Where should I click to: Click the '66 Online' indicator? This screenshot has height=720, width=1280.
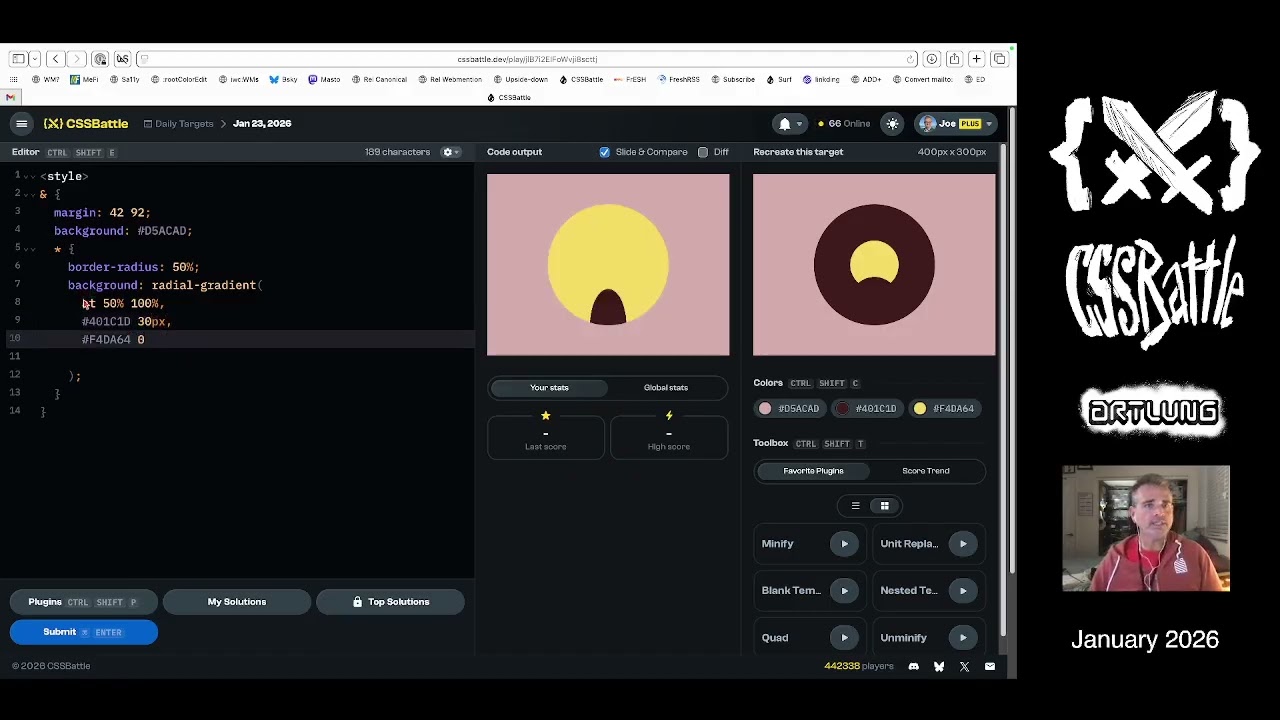pyautogui.click(x=844, y=124)
